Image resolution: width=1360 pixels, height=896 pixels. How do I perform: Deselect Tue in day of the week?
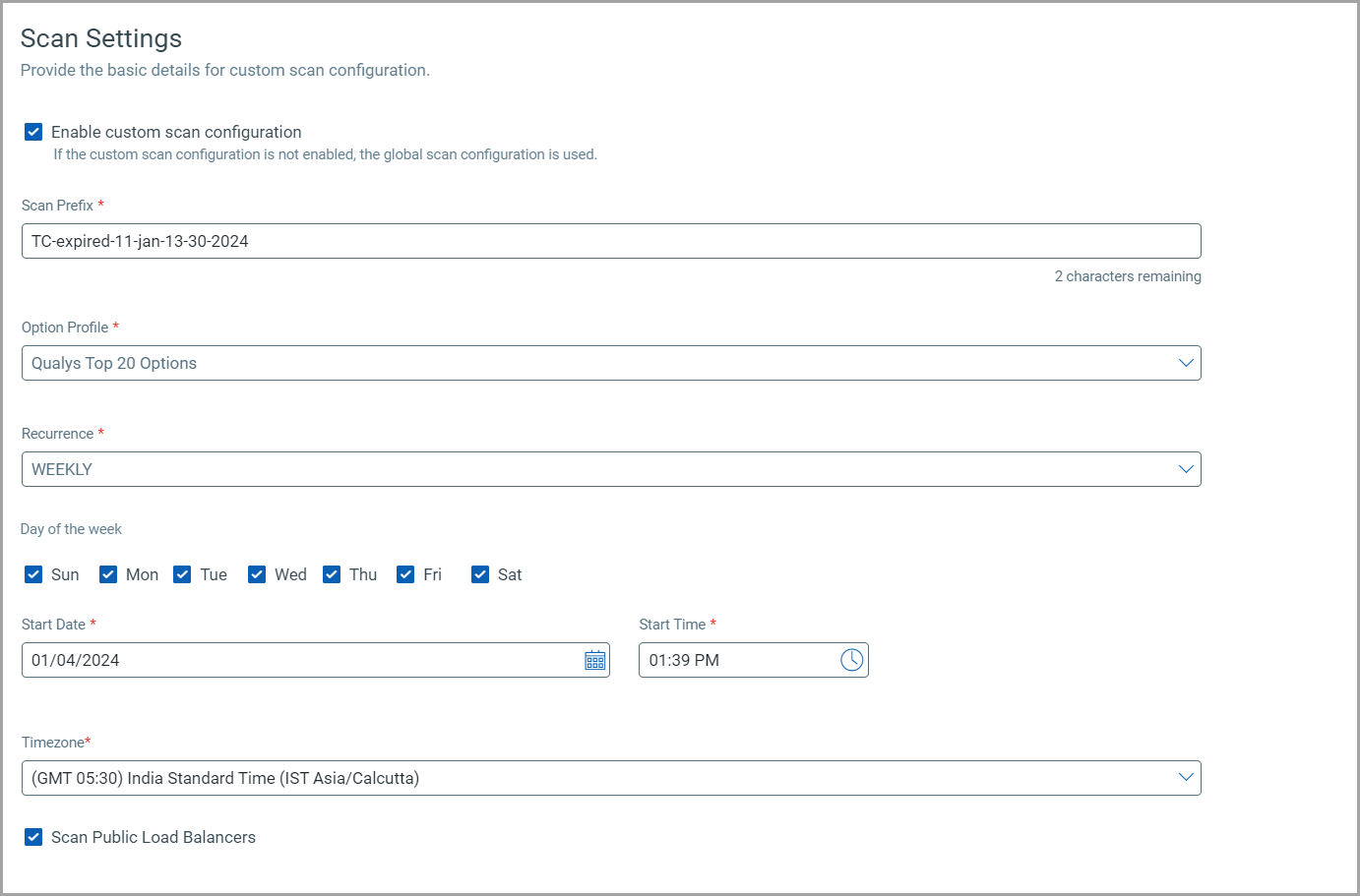tap(182, 574)
